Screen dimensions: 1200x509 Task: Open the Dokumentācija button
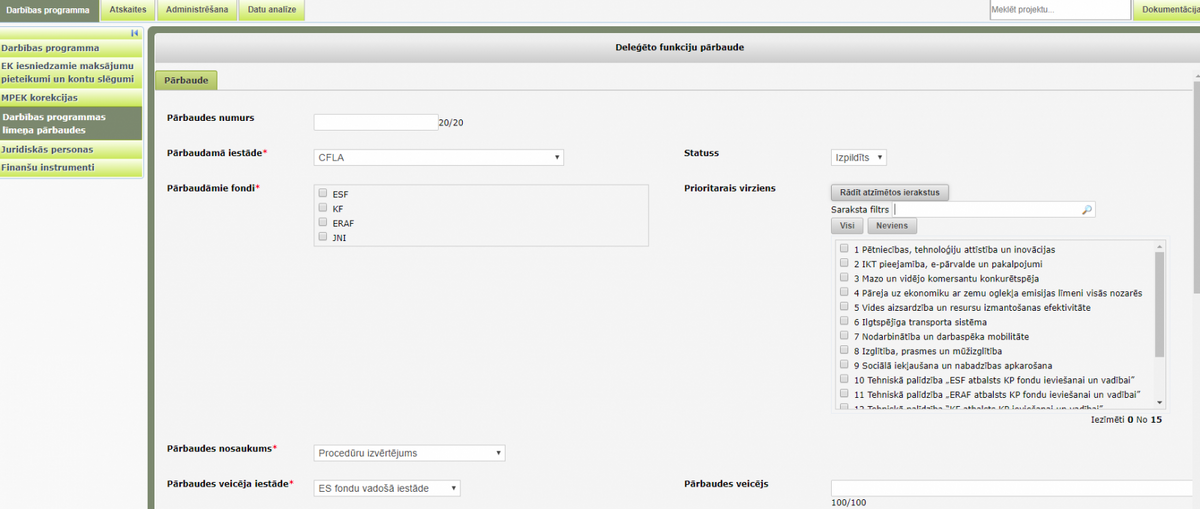click(1166, 10)
